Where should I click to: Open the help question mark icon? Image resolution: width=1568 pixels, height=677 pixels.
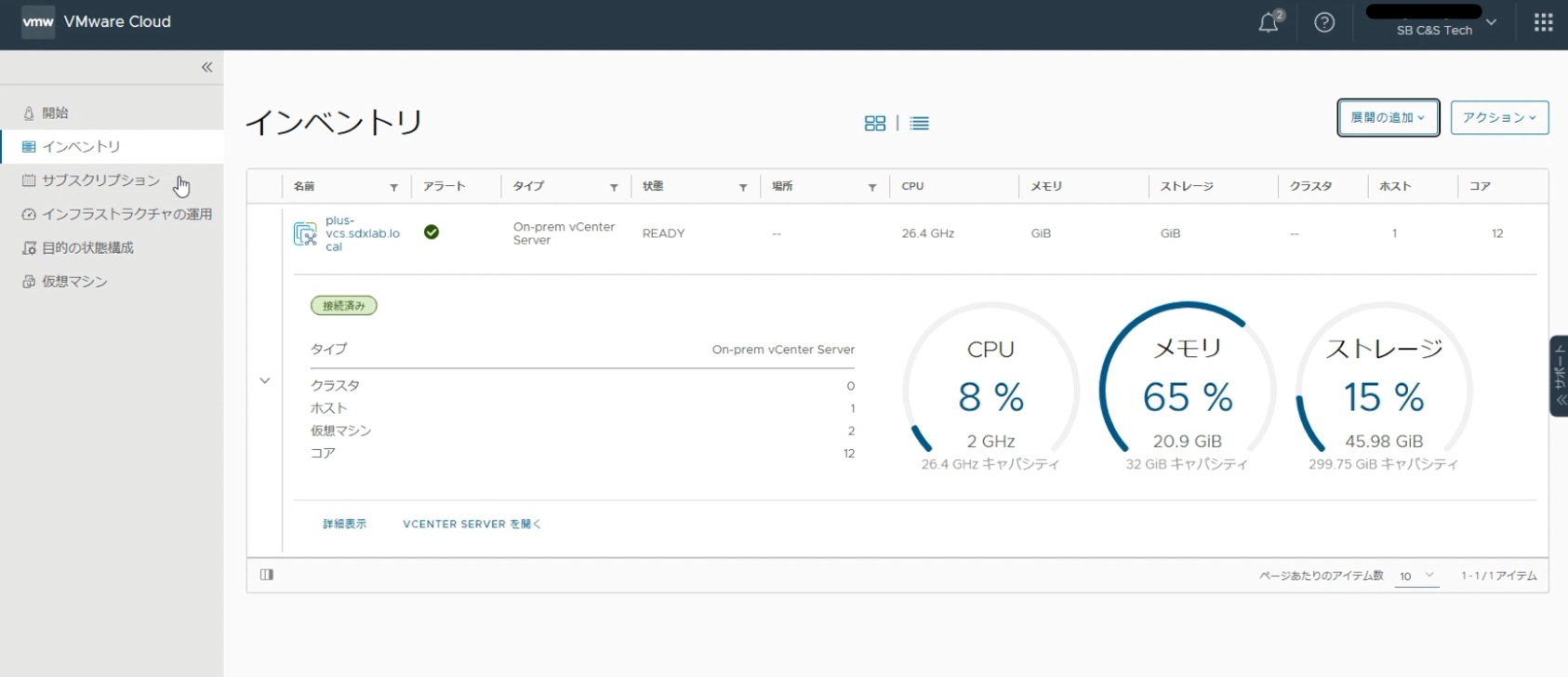[x=1324, y=22]
